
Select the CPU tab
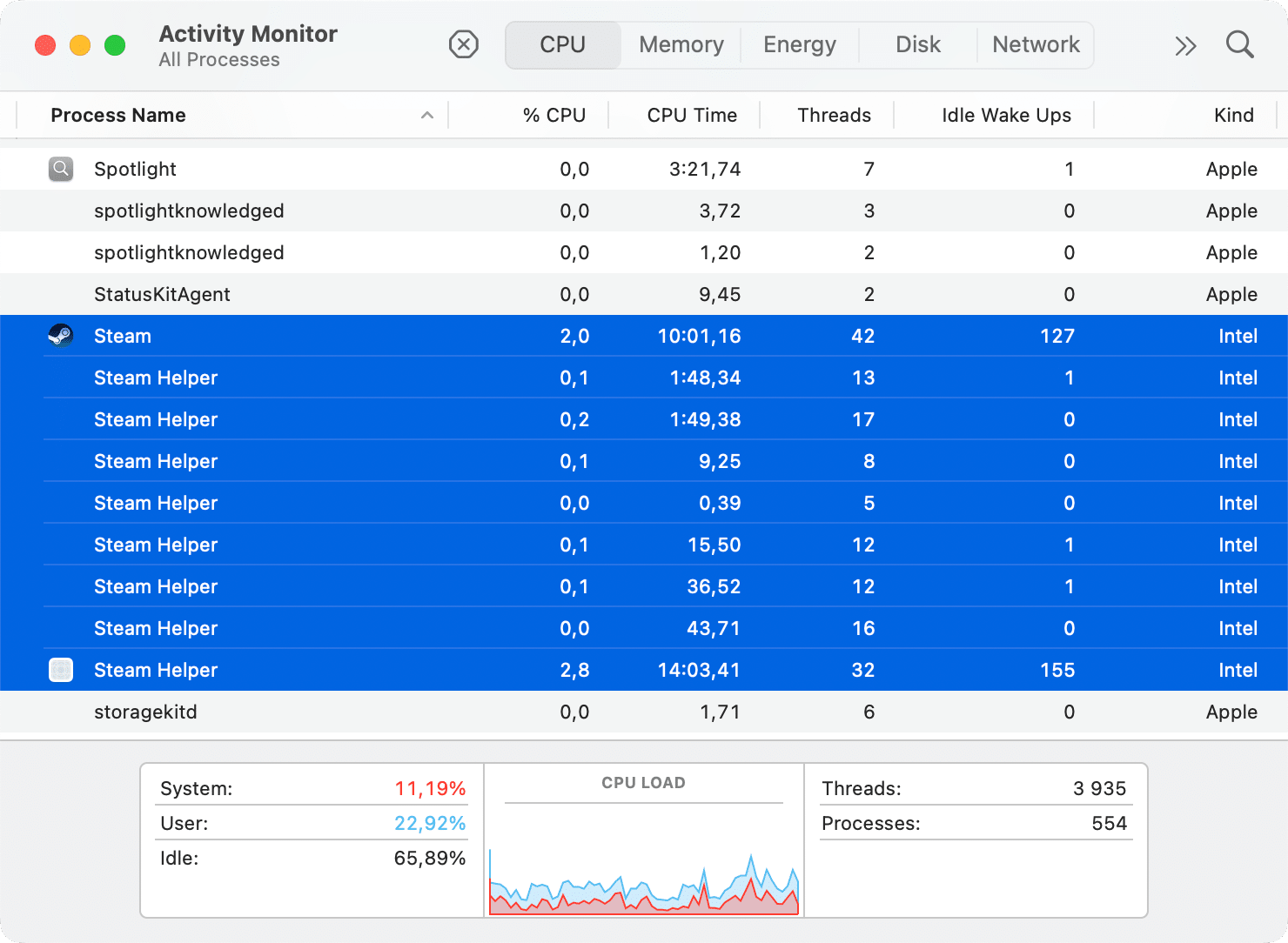pyautogui.click(x=563, y=44)
